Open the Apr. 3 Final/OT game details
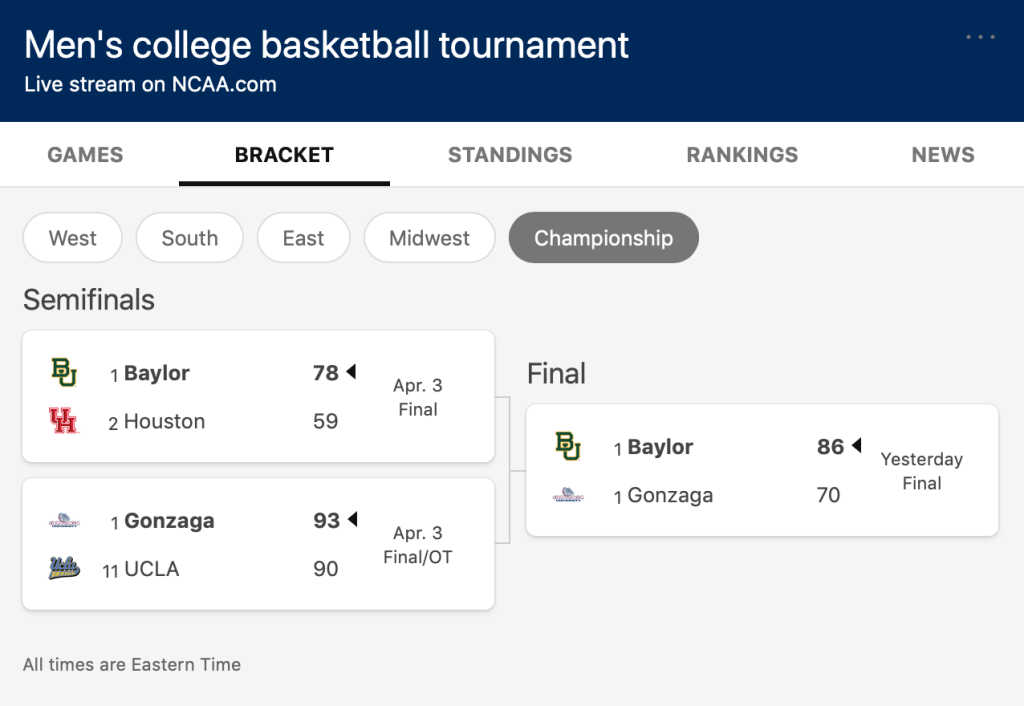The image size is (1024, 706). pos(418,545)
